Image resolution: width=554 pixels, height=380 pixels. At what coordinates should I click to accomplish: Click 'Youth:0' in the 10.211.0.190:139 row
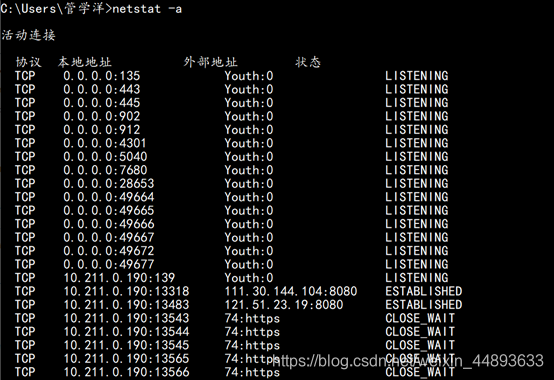[x=249, y=278]
